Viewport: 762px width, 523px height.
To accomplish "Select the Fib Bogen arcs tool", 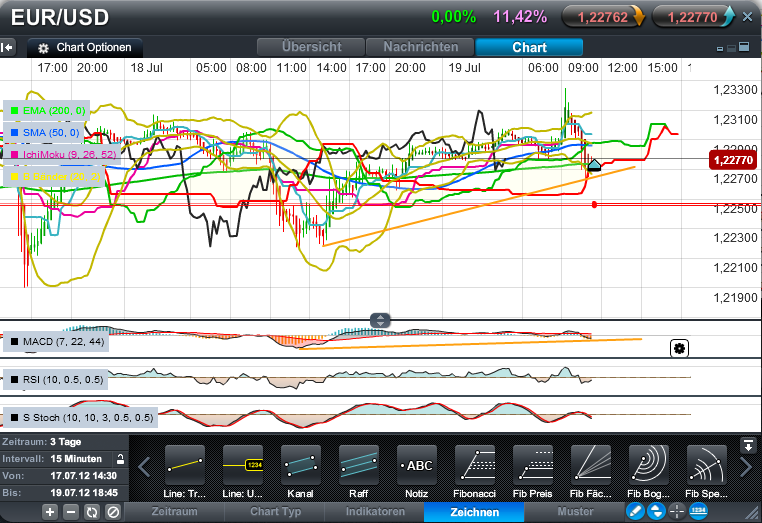I will [x=649, y=465].
